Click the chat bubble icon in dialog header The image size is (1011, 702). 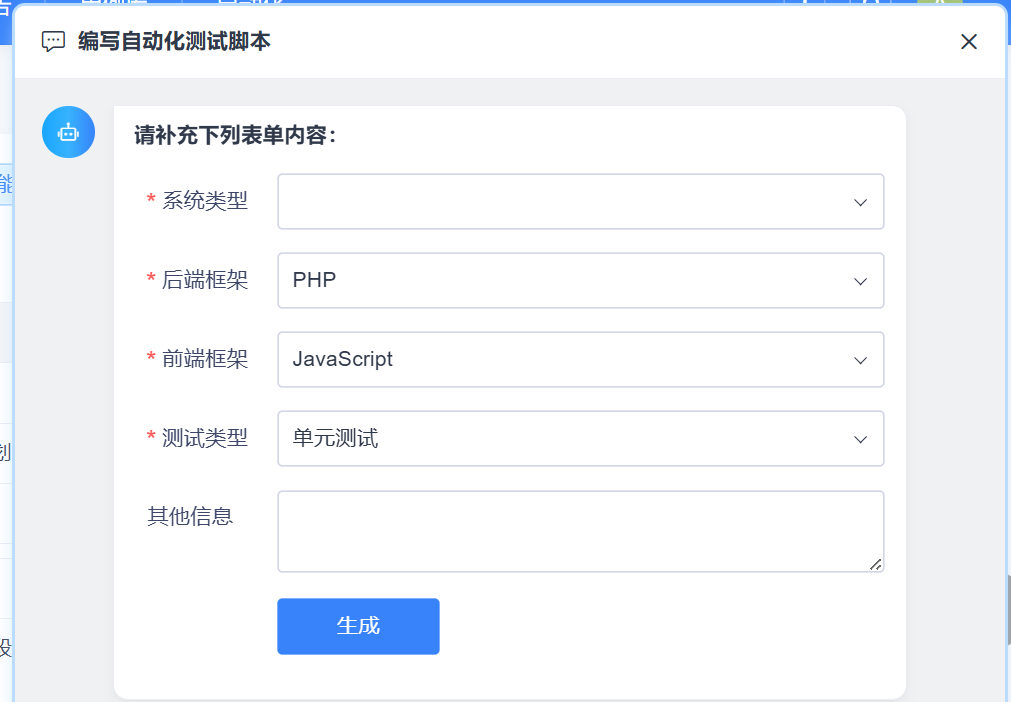coord(52,42)
